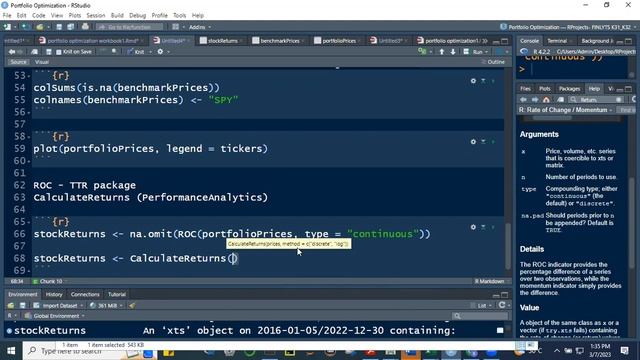The image size is (640, 360).
Task: Click Save workspace icon in Environment pane
Action: [22, 305]
